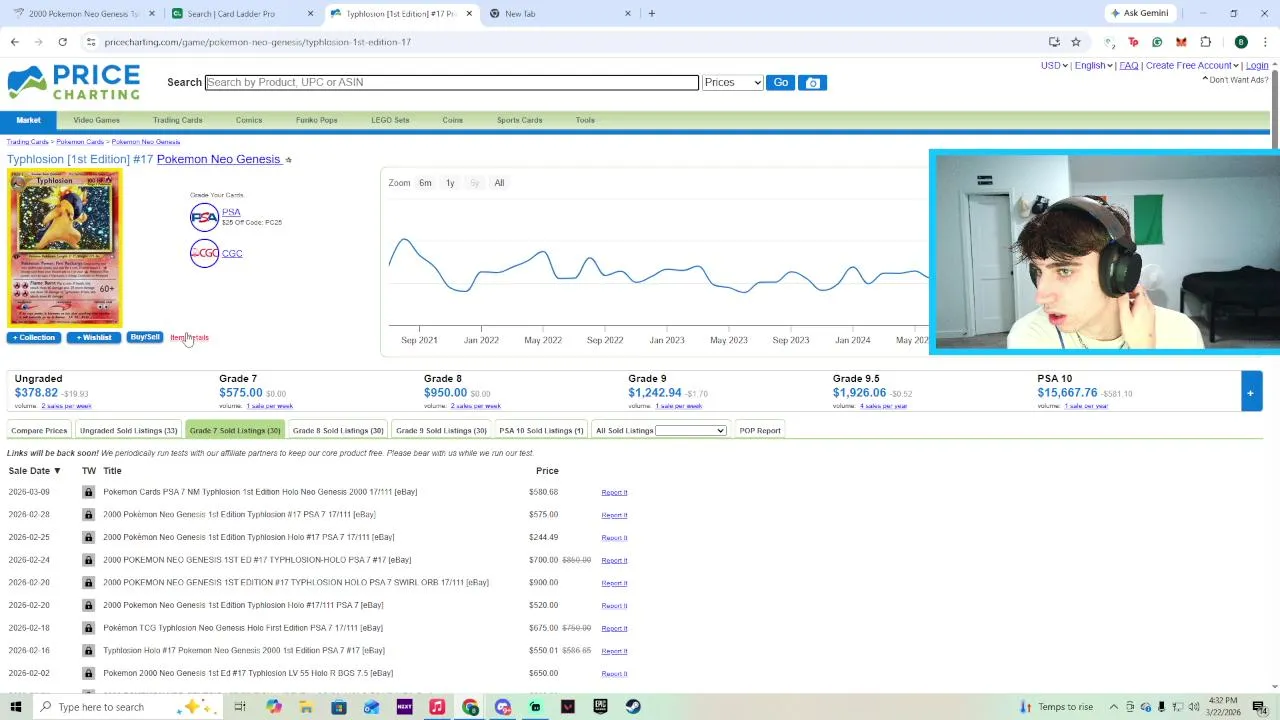Viewport: 1280px width, 720px height.
Task: Select the PSA 10 Sold Listings tab
Action: [x=541, y=430]
